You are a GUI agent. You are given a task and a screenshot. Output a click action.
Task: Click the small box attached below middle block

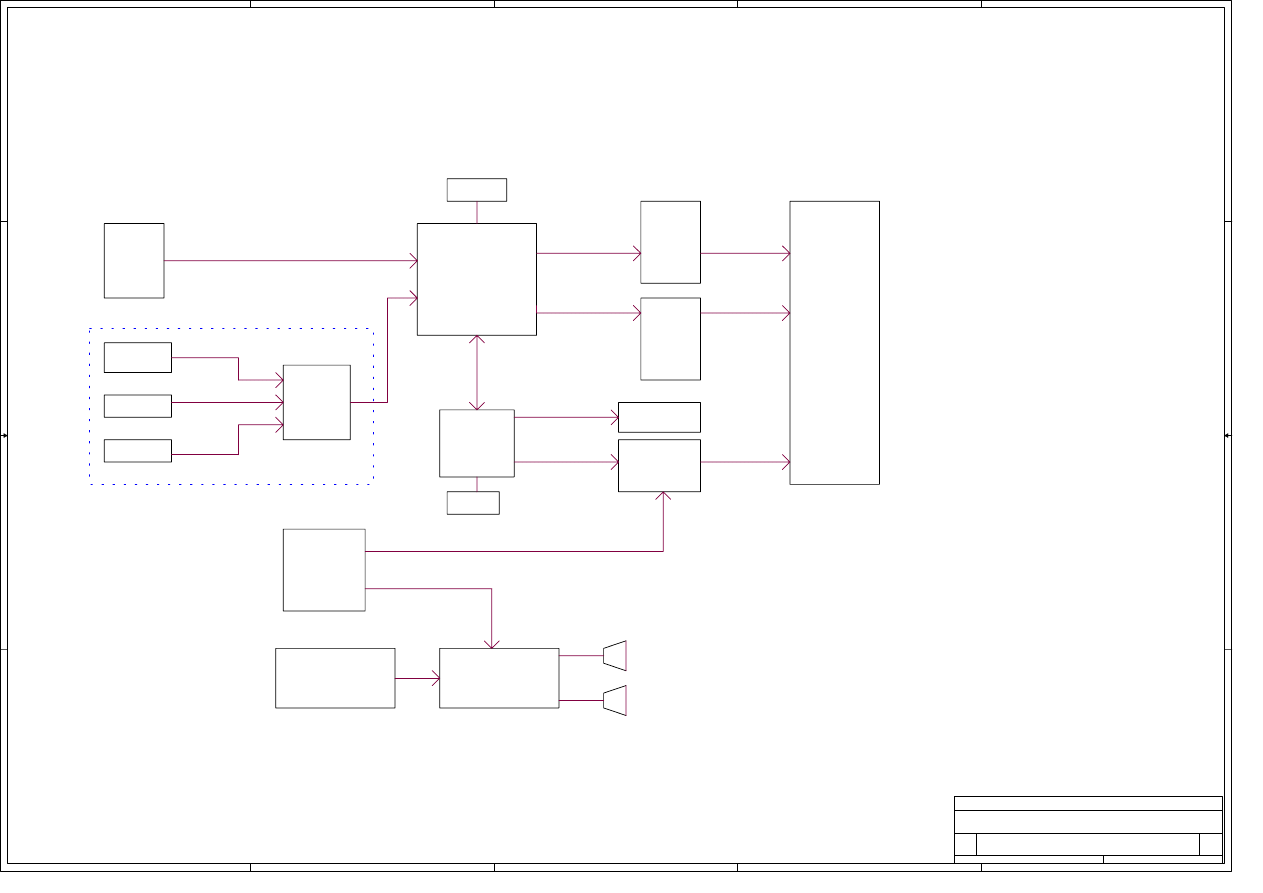pos(473,503)
